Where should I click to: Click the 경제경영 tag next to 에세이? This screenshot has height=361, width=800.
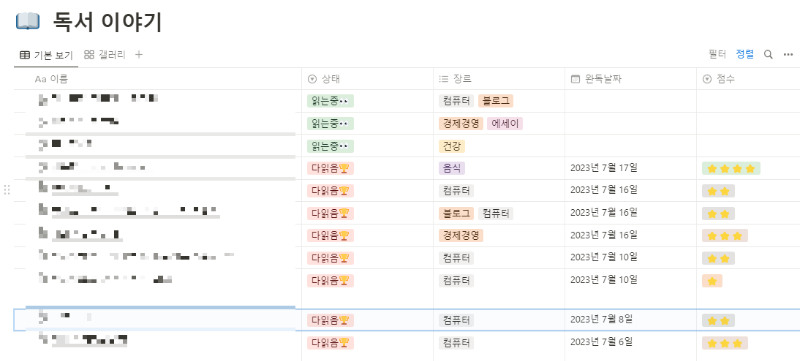click(x=461, y=123)
